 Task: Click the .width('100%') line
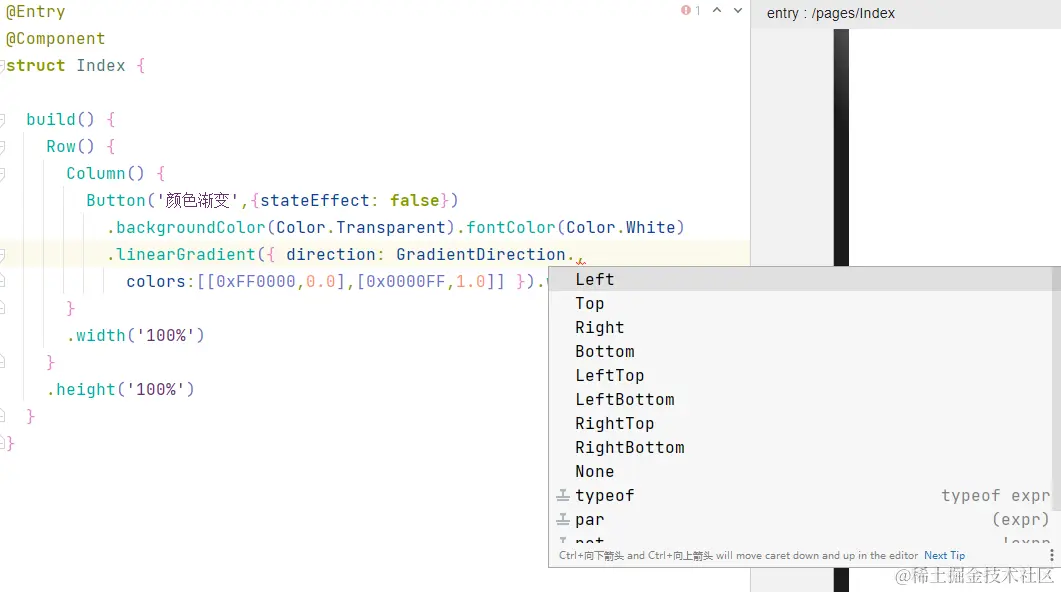135,336
